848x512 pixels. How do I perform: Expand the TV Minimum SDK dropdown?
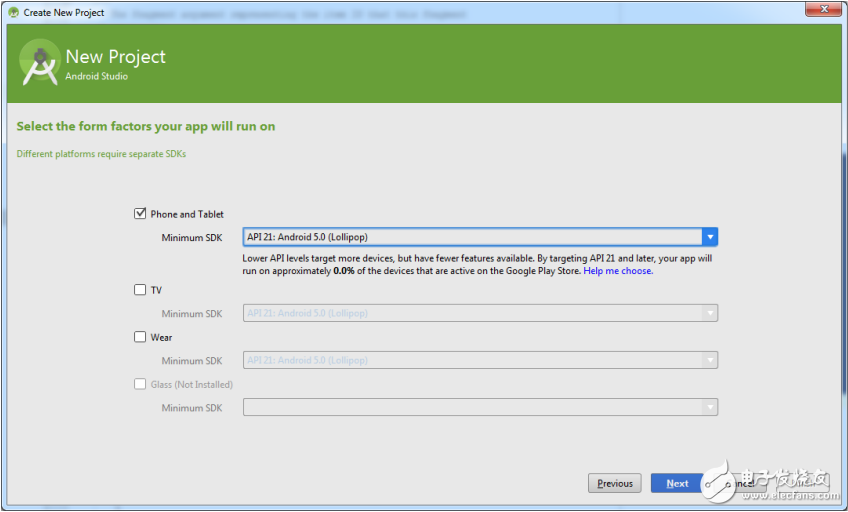pos(709,313)
